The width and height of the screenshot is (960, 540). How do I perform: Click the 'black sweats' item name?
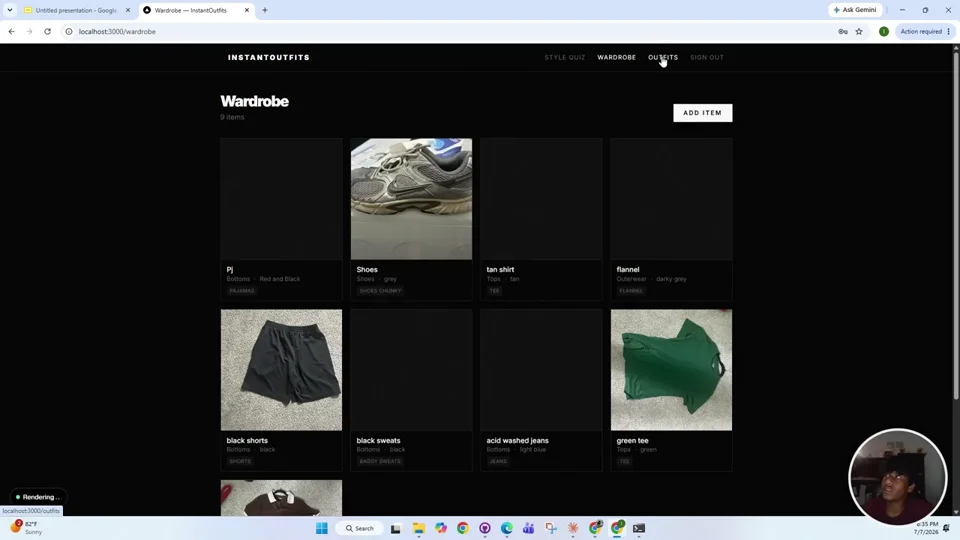click(378, 440)
